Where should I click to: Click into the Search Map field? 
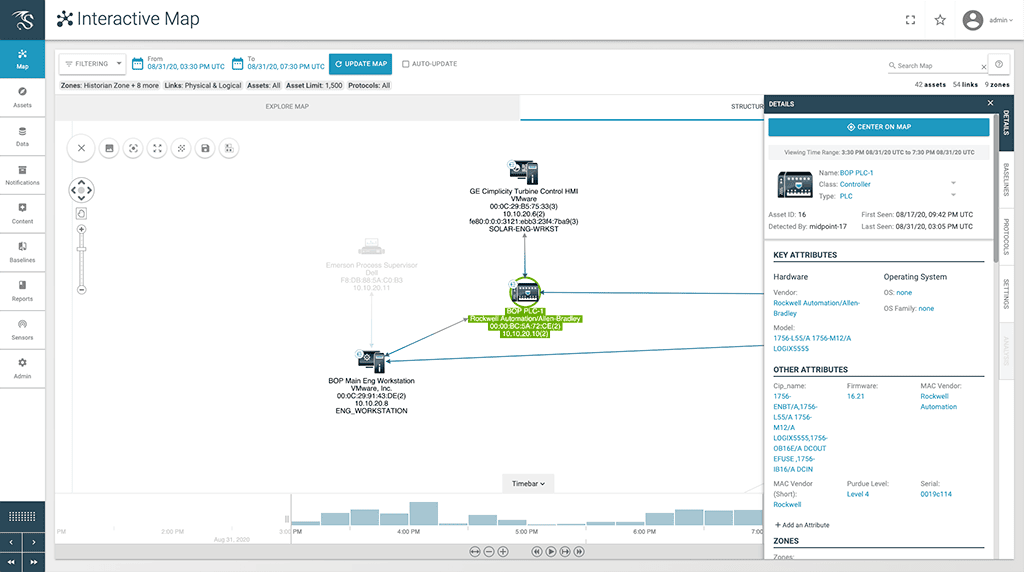pyautogui.click(x=936, y=66)
